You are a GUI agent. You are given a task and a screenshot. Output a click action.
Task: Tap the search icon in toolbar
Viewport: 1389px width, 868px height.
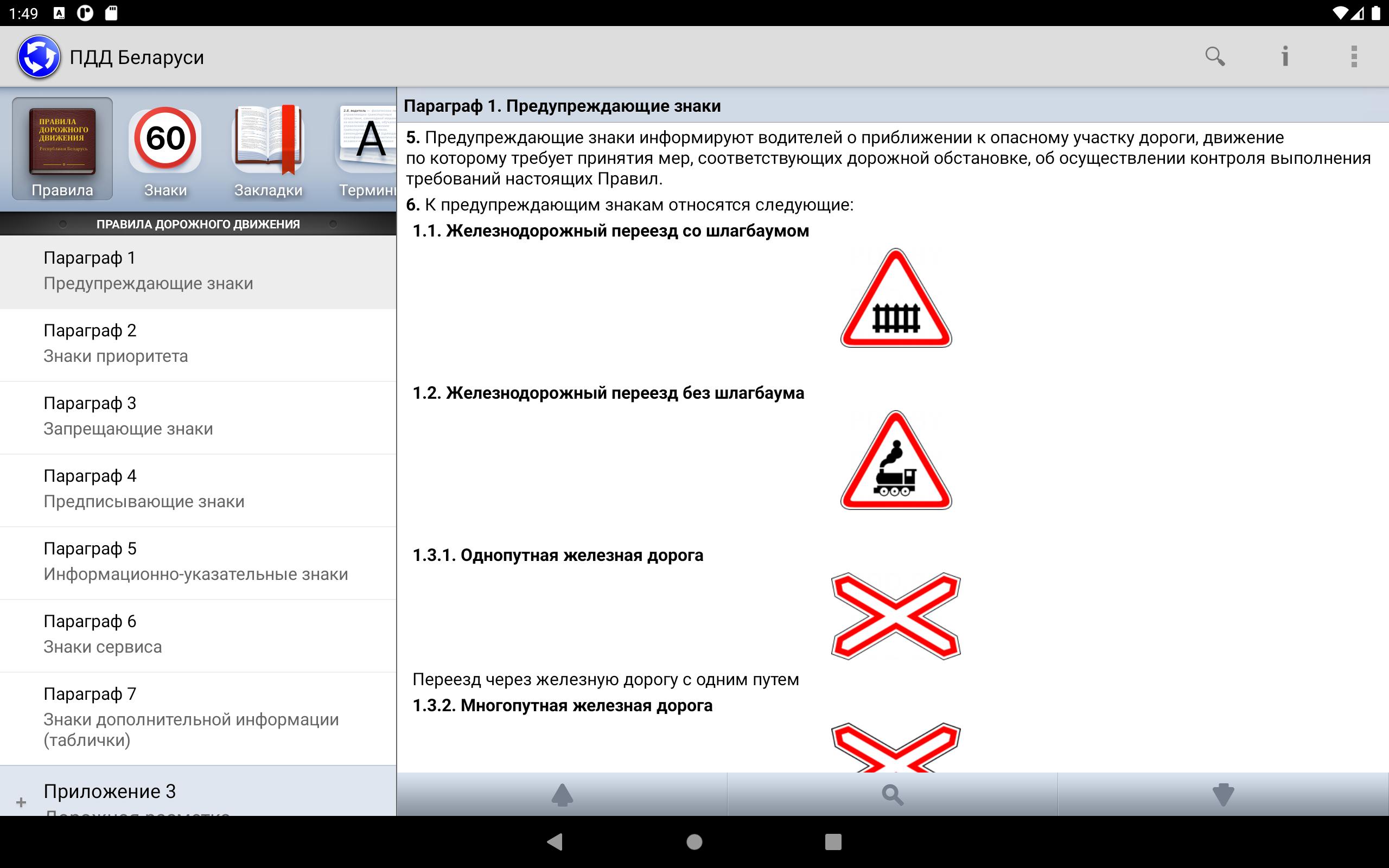click(1216, 57)
